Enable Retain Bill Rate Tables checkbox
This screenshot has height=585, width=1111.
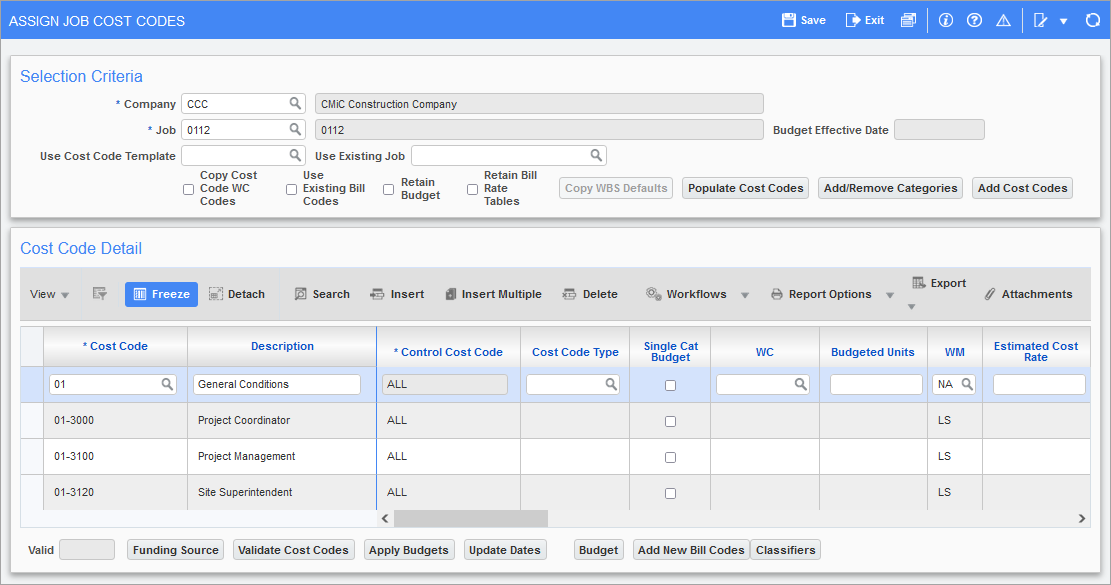(x=472, y=189)
